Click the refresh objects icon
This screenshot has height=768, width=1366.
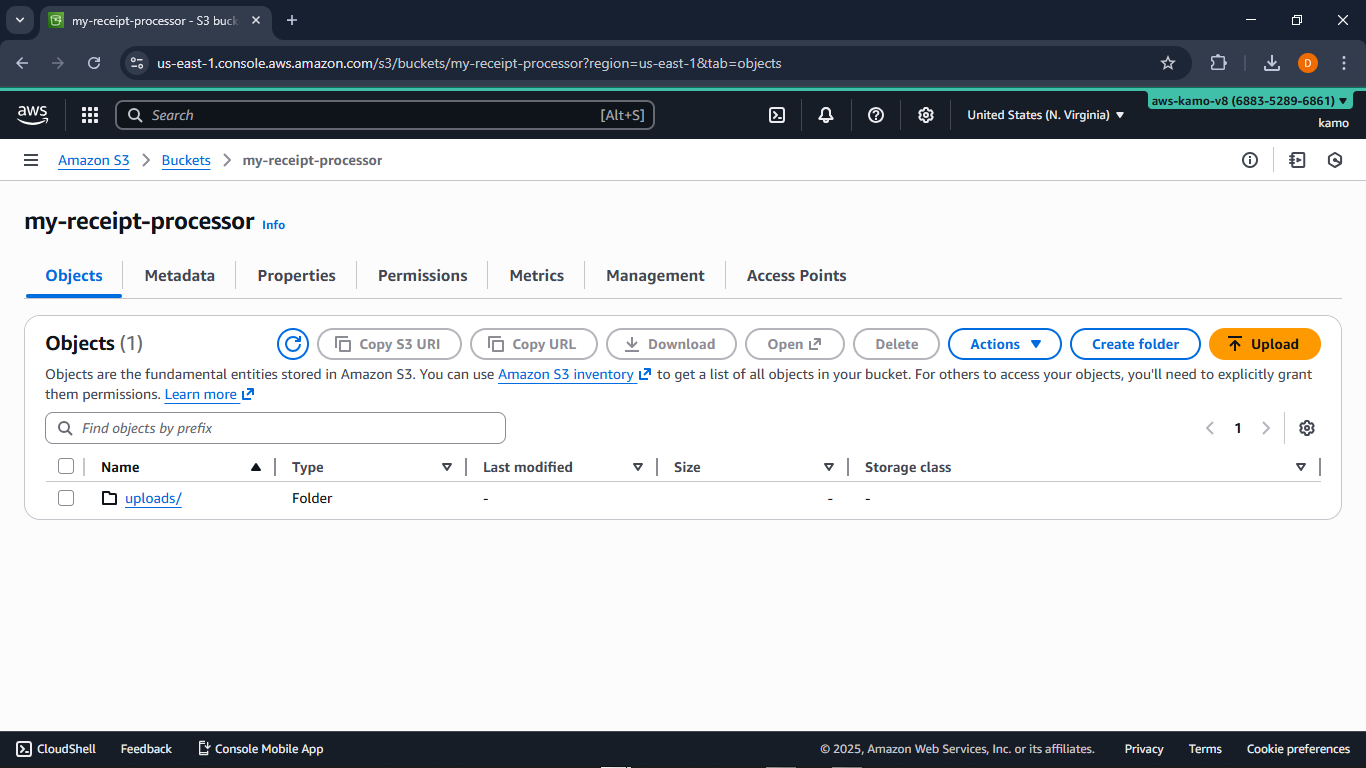292,343
